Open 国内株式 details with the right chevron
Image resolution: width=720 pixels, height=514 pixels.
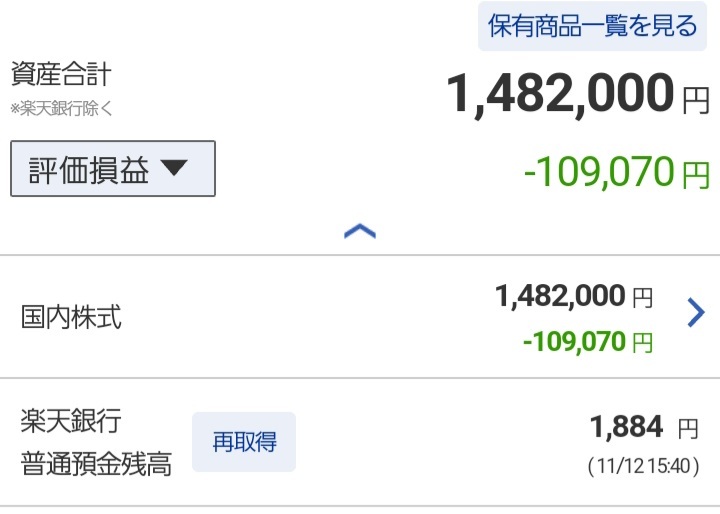click(x=697, y=314)
